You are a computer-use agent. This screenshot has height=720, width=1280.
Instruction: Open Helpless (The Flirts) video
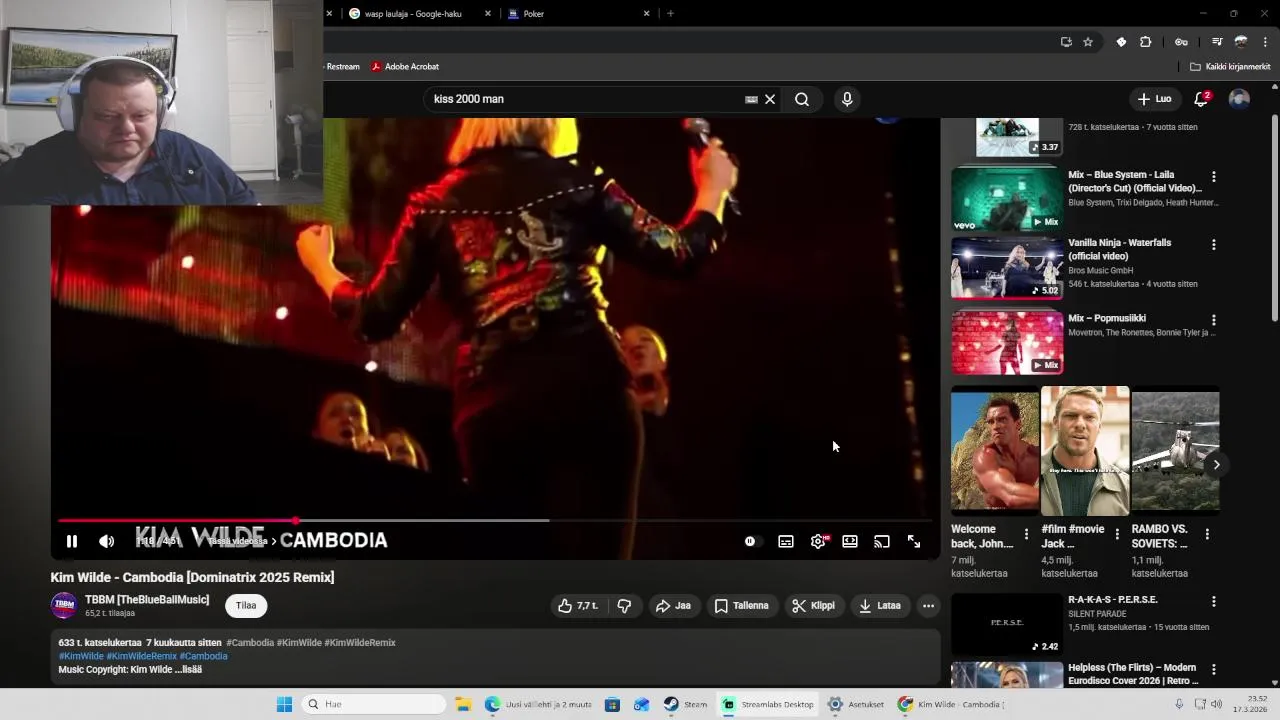[x=1007, y=675]
